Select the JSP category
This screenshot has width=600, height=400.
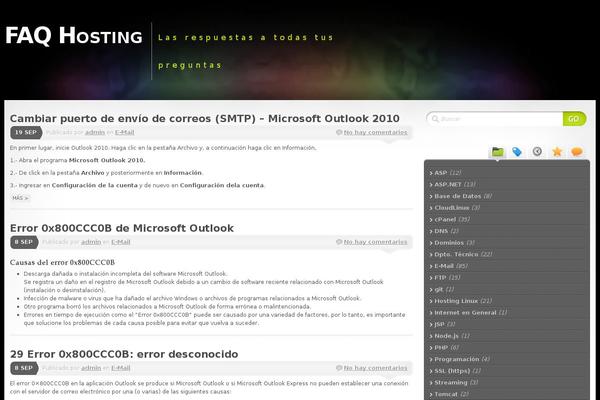click(439, 324)
